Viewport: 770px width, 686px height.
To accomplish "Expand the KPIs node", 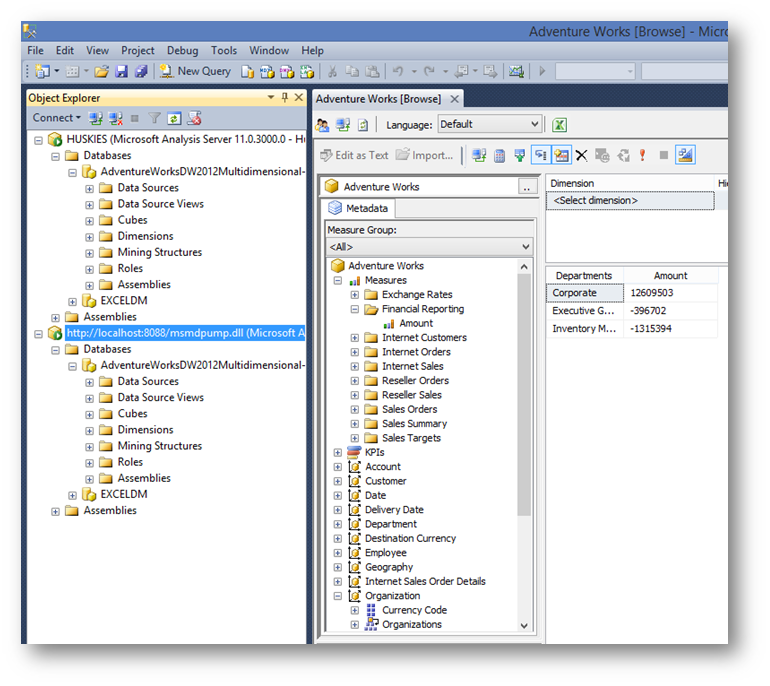I will pyautogui.click(x=338, y=453).
